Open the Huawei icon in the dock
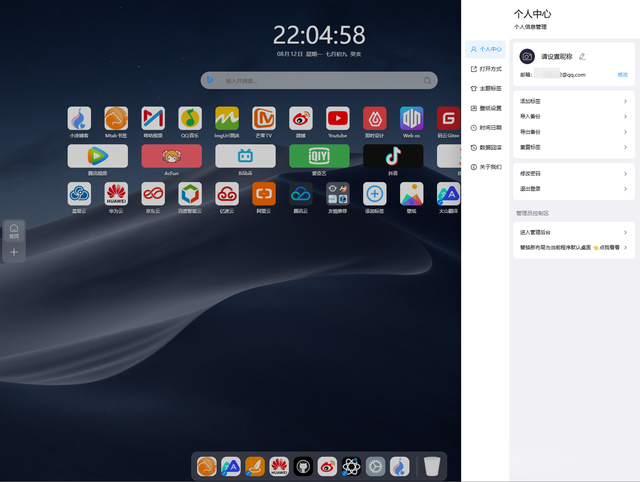 pos(279,466)
